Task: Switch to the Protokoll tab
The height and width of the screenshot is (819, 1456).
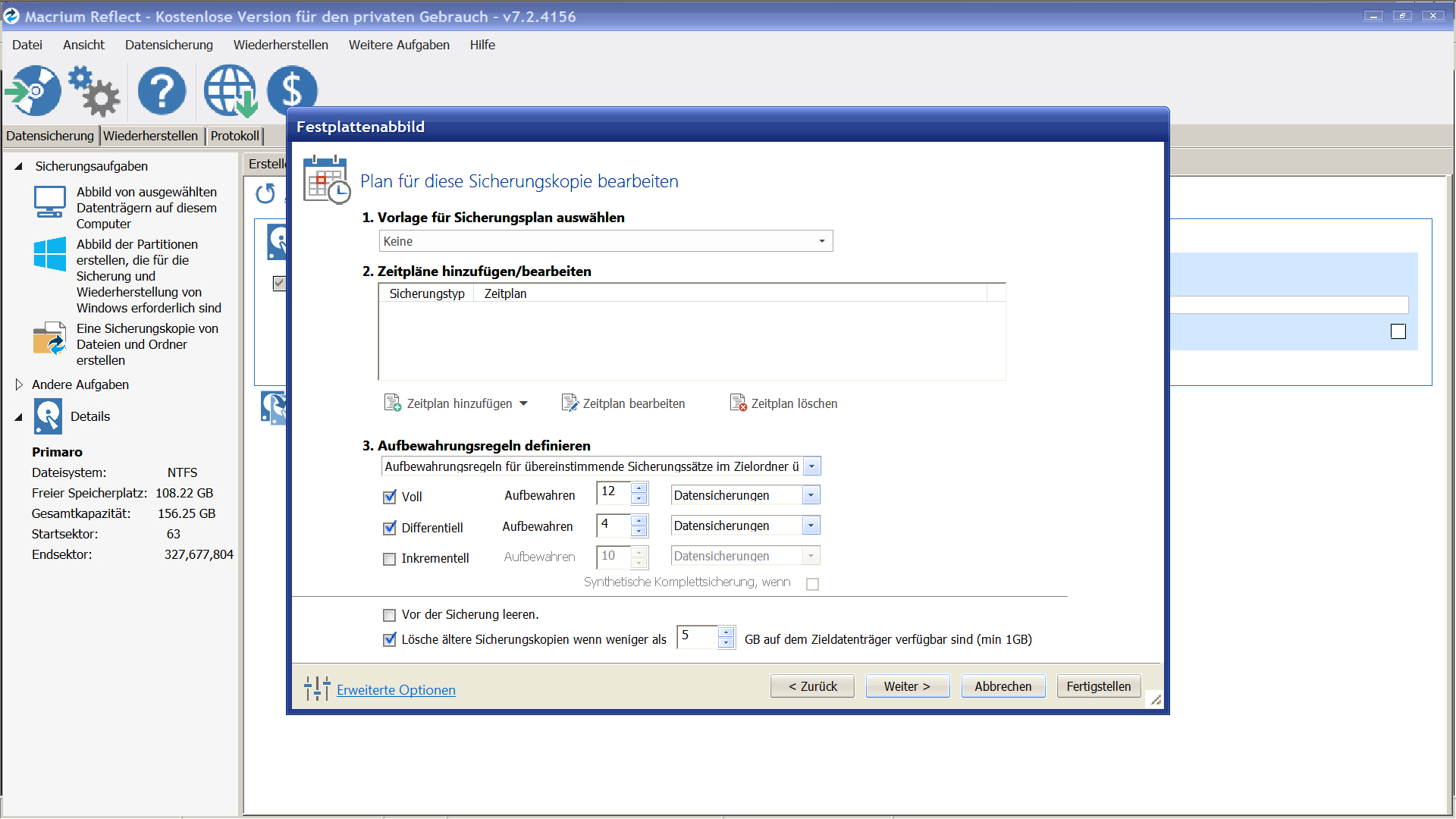Action: (234, 136)
